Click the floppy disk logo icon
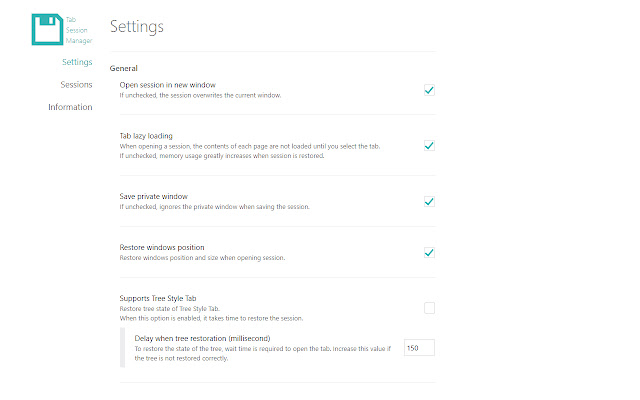 pos(46,29)
